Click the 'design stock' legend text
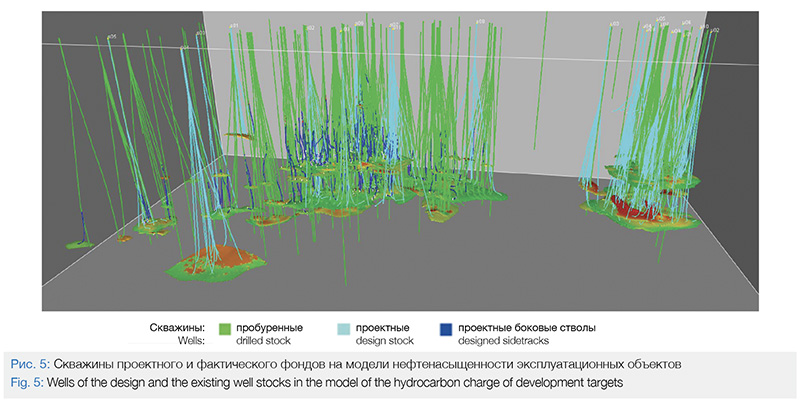The image size is (800, 400). 383,339
